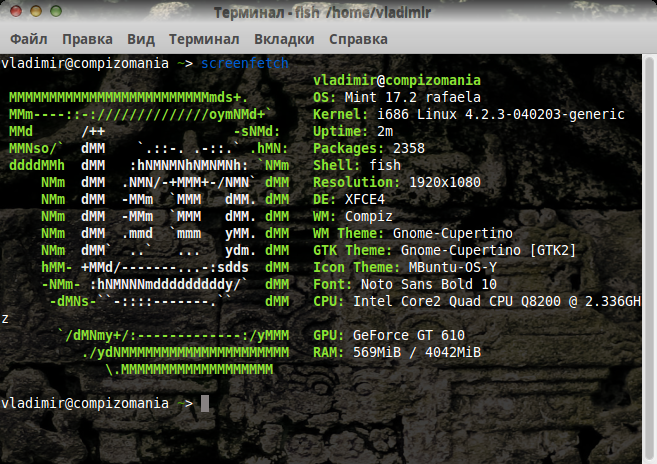This screenshot has height=464, width=657.
Task: Click the cursor block at the bottom prompt
Action: pos(205,404)
